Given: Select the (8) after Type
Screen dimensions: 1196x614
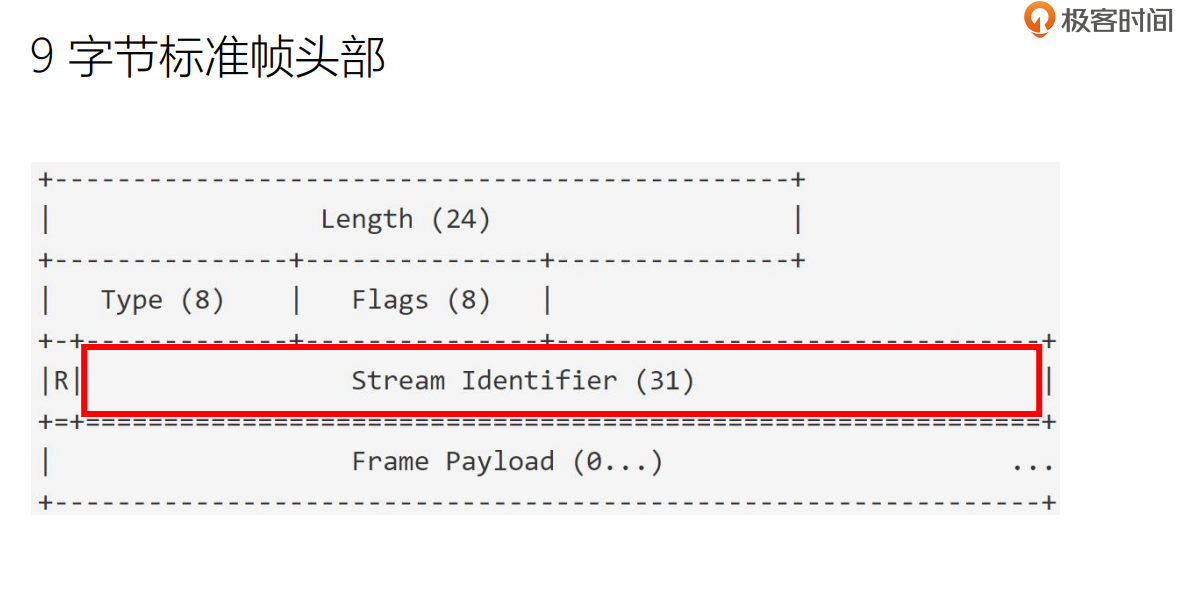Looking at the screenshot, I should click(x=202, y=300).
